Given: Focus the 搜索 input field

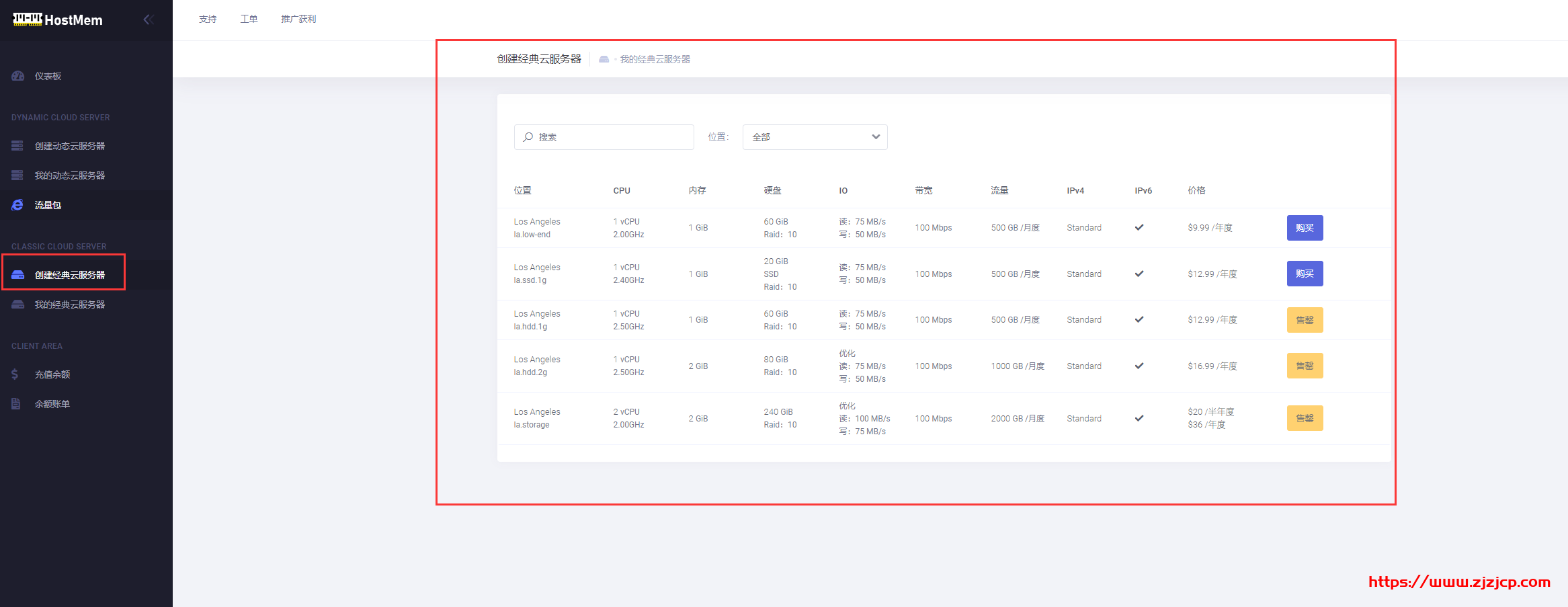Looking at the screenshot, I should [604, 137].
